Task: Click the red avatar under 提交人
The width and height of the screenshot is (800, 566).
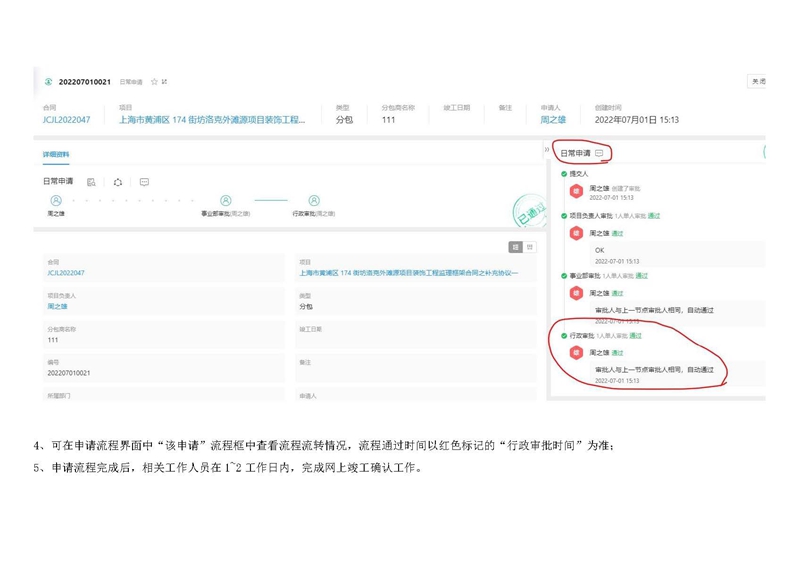Action: coord(576,191)
